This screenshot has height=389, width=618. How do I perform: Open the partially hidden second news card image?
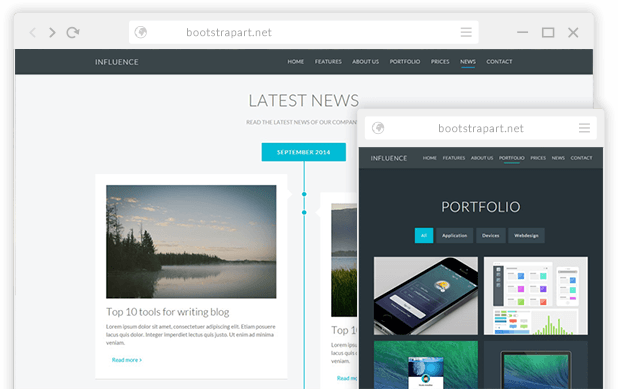pyautogui.click(x=344, y=260)
